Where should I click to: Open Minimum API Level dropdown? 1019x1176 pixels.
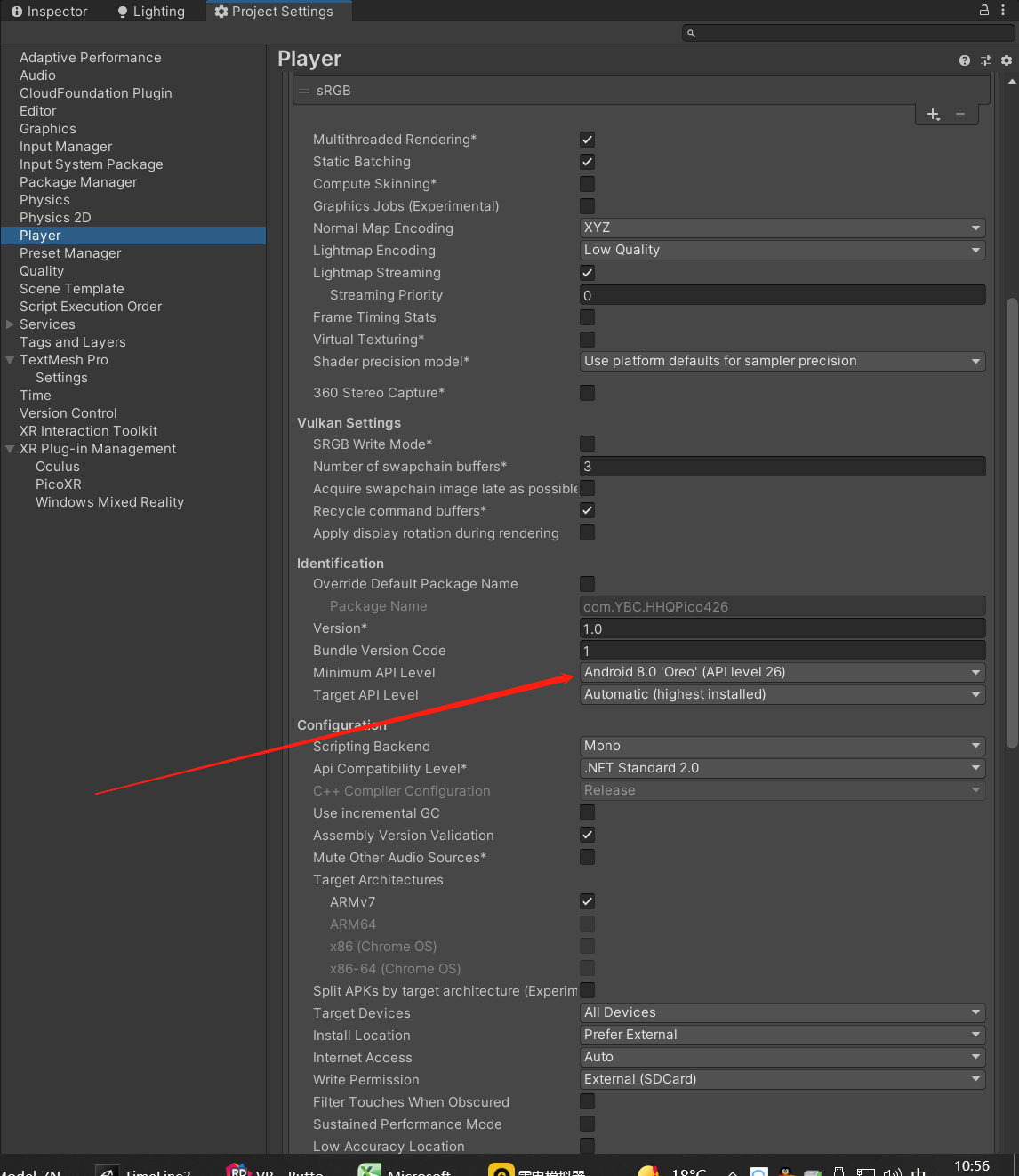click(782, 672)
